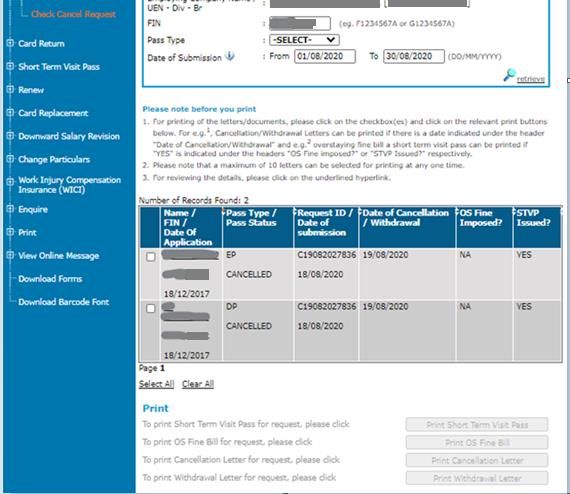The image size is (570, 494).
Task: Expand the View Online Message node
Action: (x=10, y=255)
